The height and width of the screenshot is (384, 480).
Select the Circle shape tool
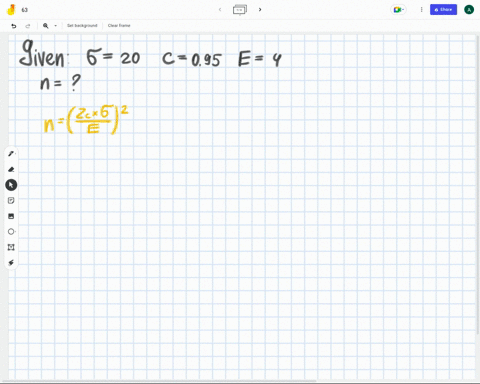coord(11,231)
